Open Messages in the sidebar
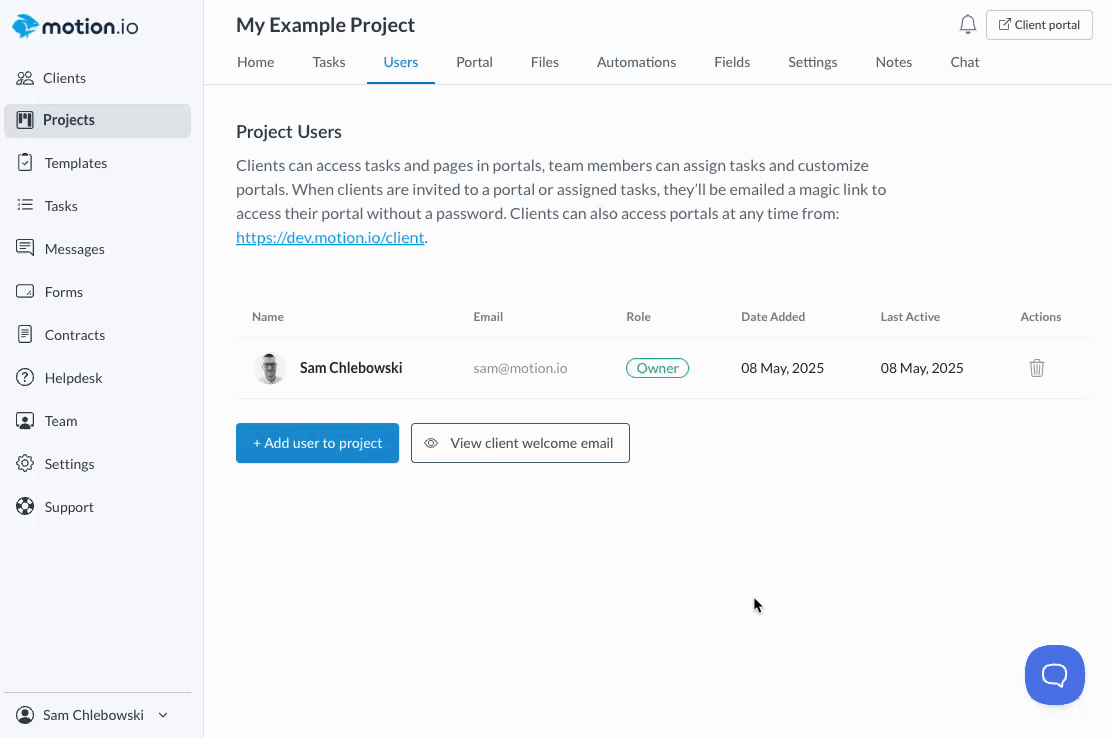The width and height of the screenshot is (1112, 738). point(74,249)
